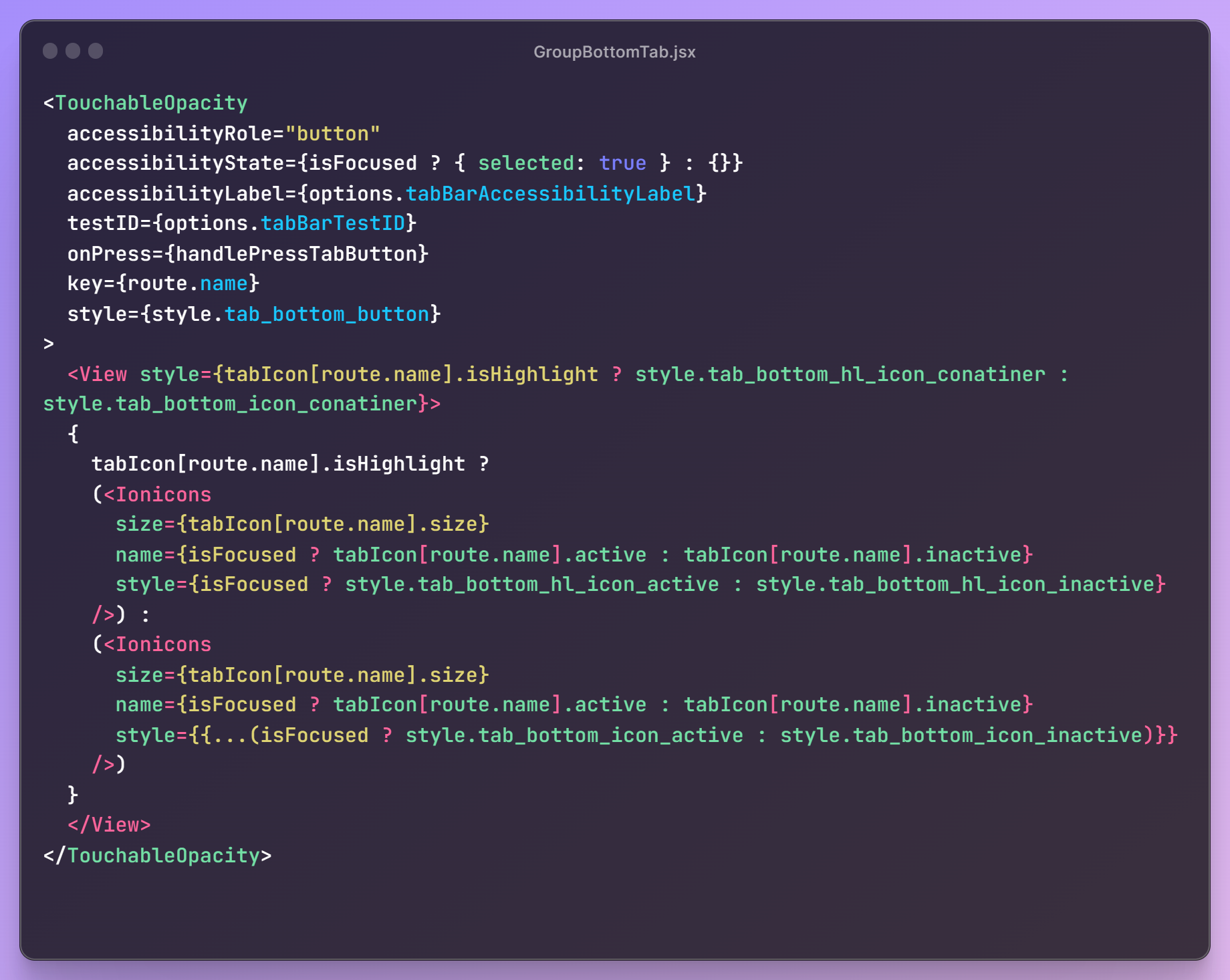This screenshot has height=980, width=1230.
Task: Click the accessibilityRole="button" line
Action: click(224, 134)
